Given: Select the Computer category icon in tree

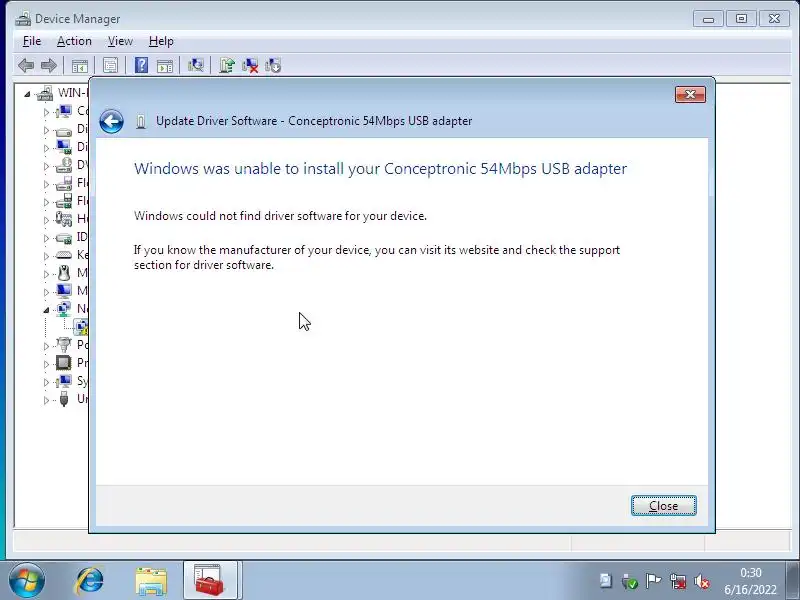Looking at the screenshot, I should (64, 111).
